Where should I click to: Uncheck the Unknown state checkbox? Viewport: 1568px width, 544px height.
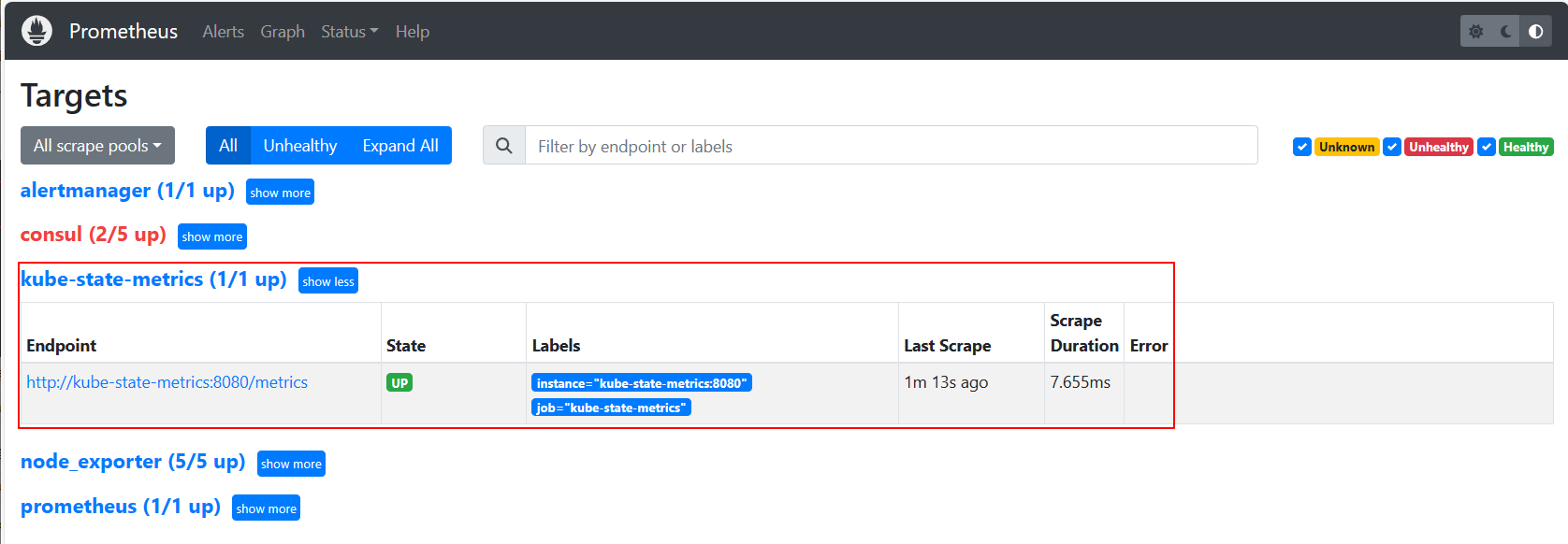tap(1301, 147)
